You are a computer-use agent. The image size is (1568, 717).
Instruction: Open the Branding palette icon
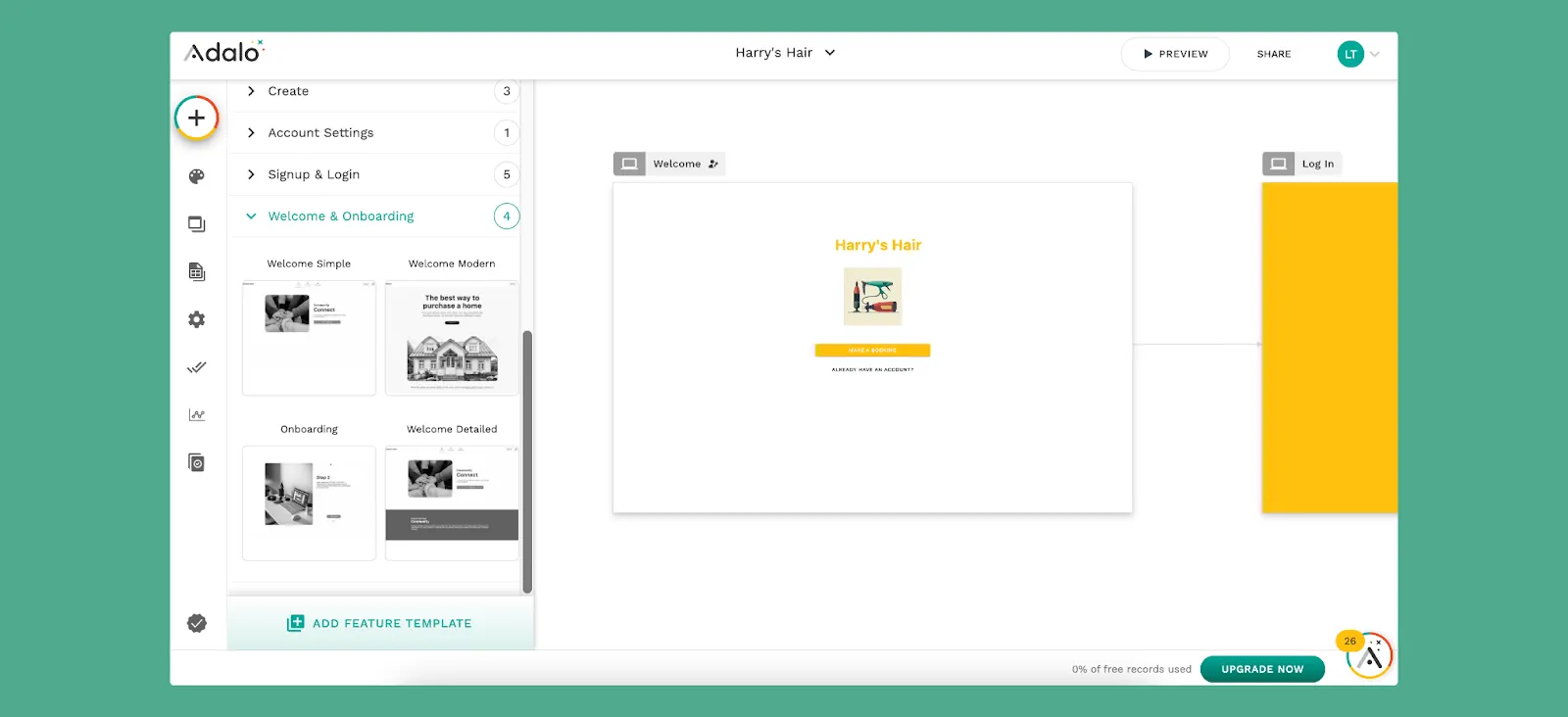pyautogui.click(x=197, y=176)
